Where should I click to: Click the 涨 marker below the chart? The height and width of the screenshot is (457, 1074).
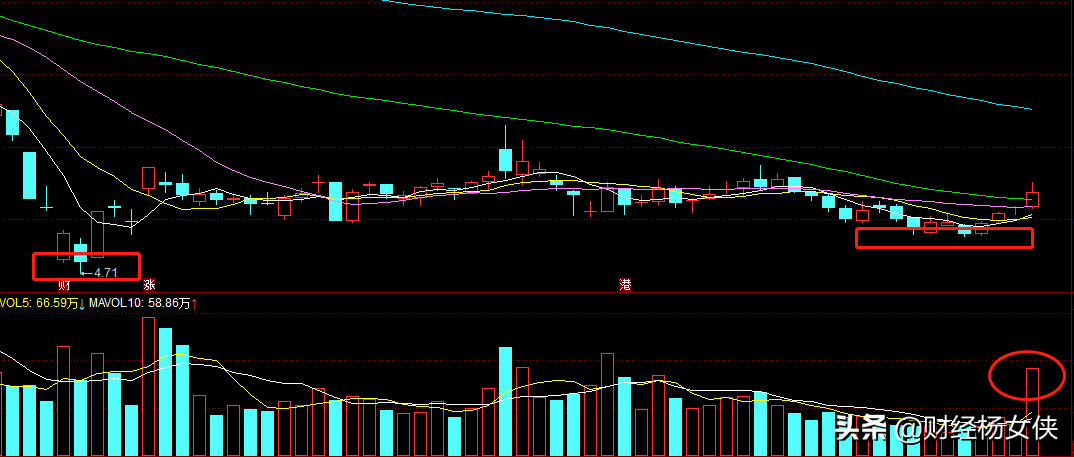(x=149, y=286)
